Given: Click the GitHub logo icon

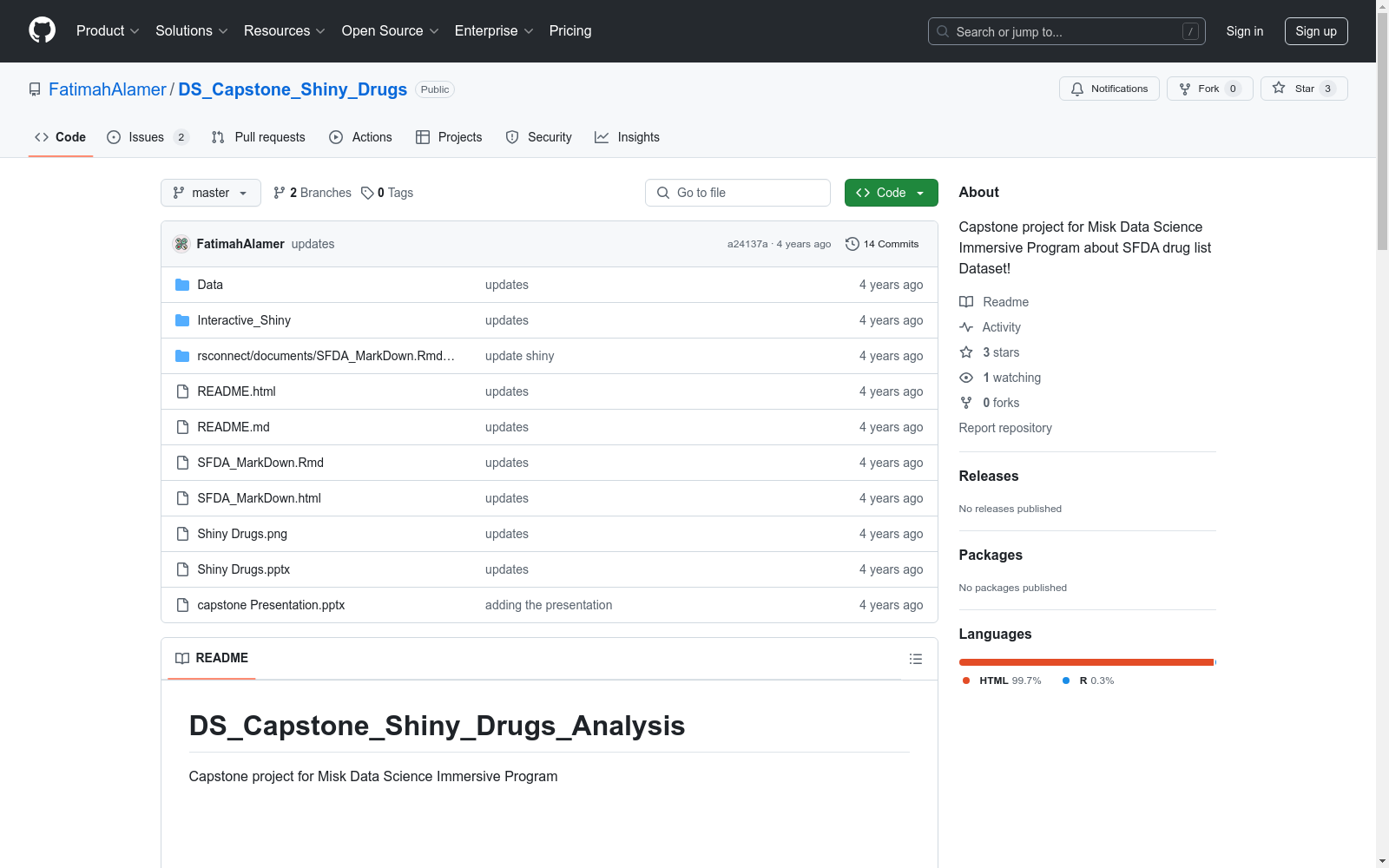Looking at the screenshot, I should [42, 30].
